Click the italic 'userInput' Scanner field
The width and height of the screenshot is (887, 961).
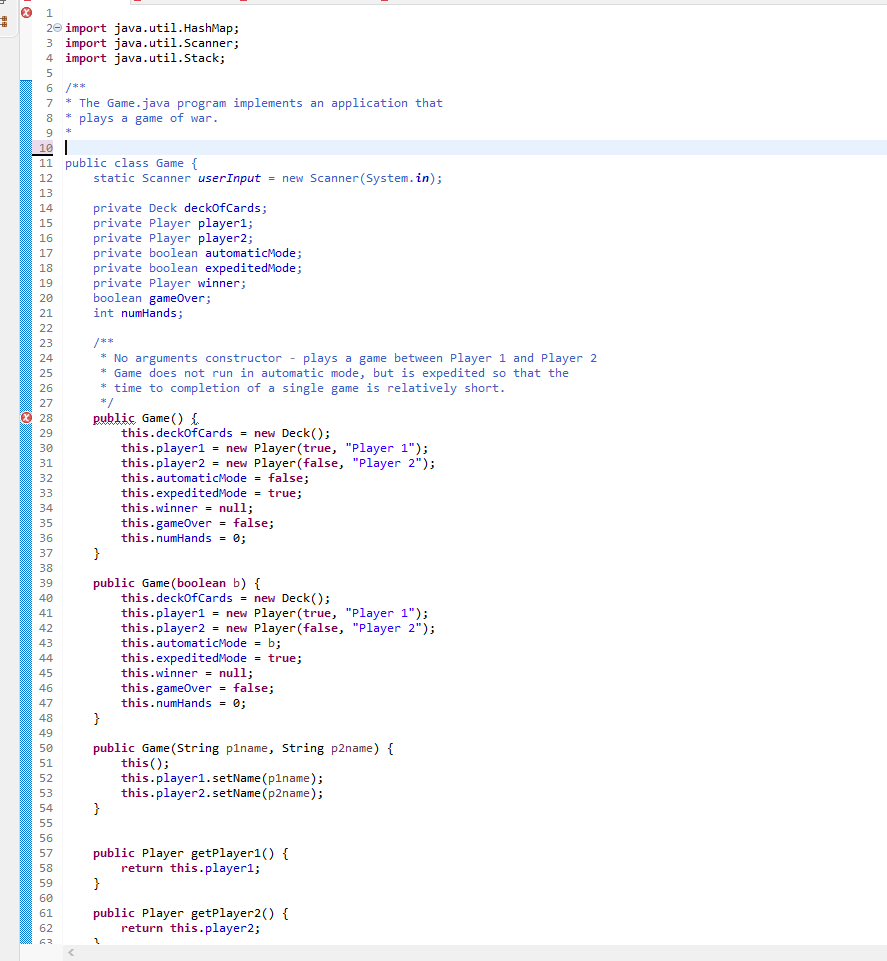tap(229, 178)
